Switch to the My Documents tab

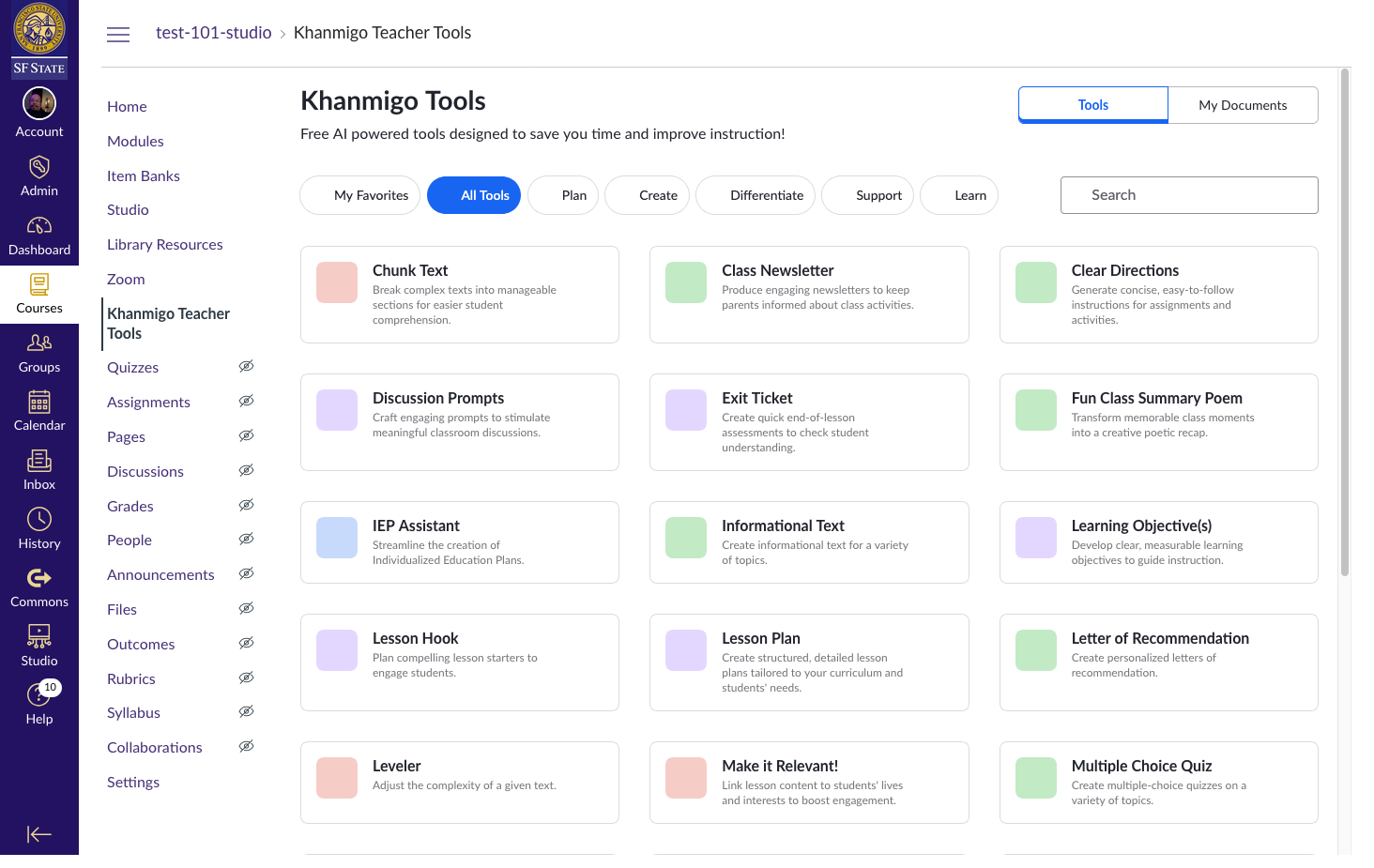coord(1243,105)
